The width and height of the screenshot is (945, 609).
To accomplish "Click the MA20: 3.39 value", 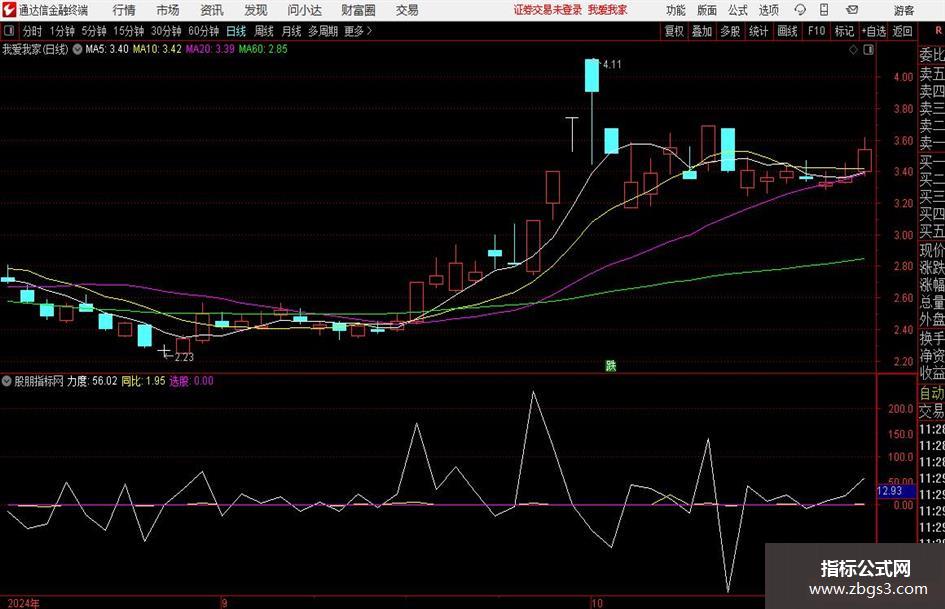I will click(210, 49).
